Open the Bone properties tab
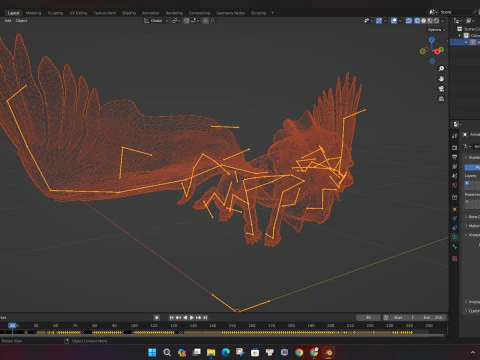Viewport: 480px width, 360px height. pyautogui.click(x=455, y=247)
